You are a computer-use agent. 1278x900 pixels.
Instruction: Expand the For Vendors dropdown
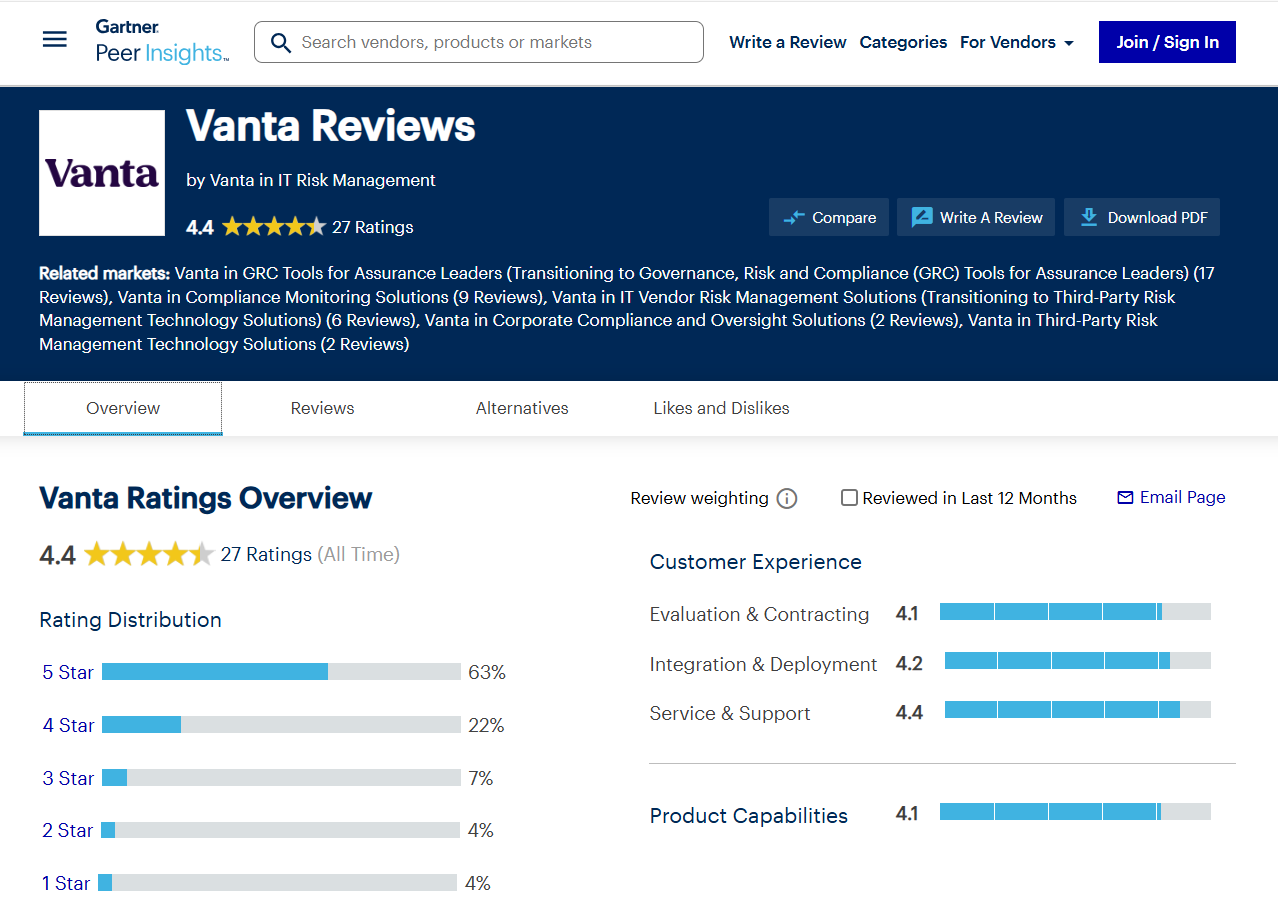pos(1017,42)
